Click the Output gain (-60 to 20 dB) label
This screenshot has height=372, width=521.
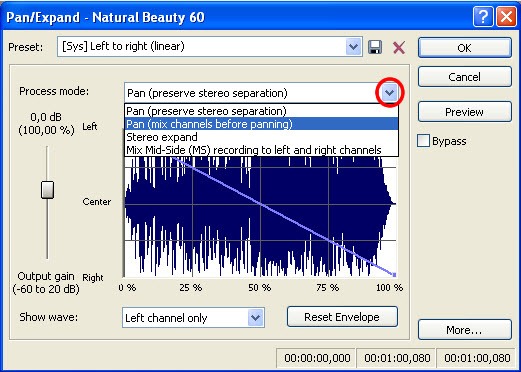46,282
